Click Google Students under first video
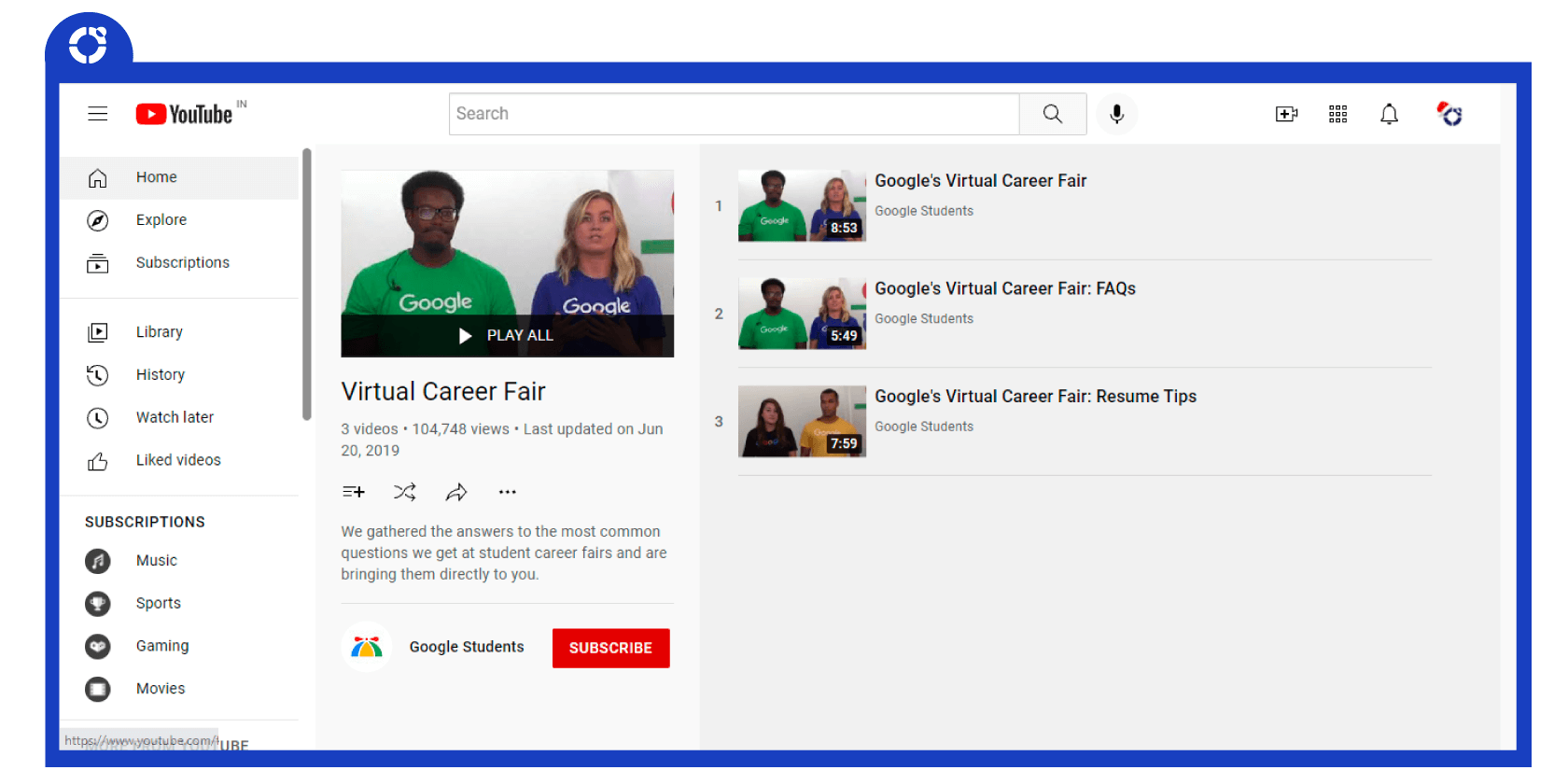1568x784 pixels. click(924, 211)
